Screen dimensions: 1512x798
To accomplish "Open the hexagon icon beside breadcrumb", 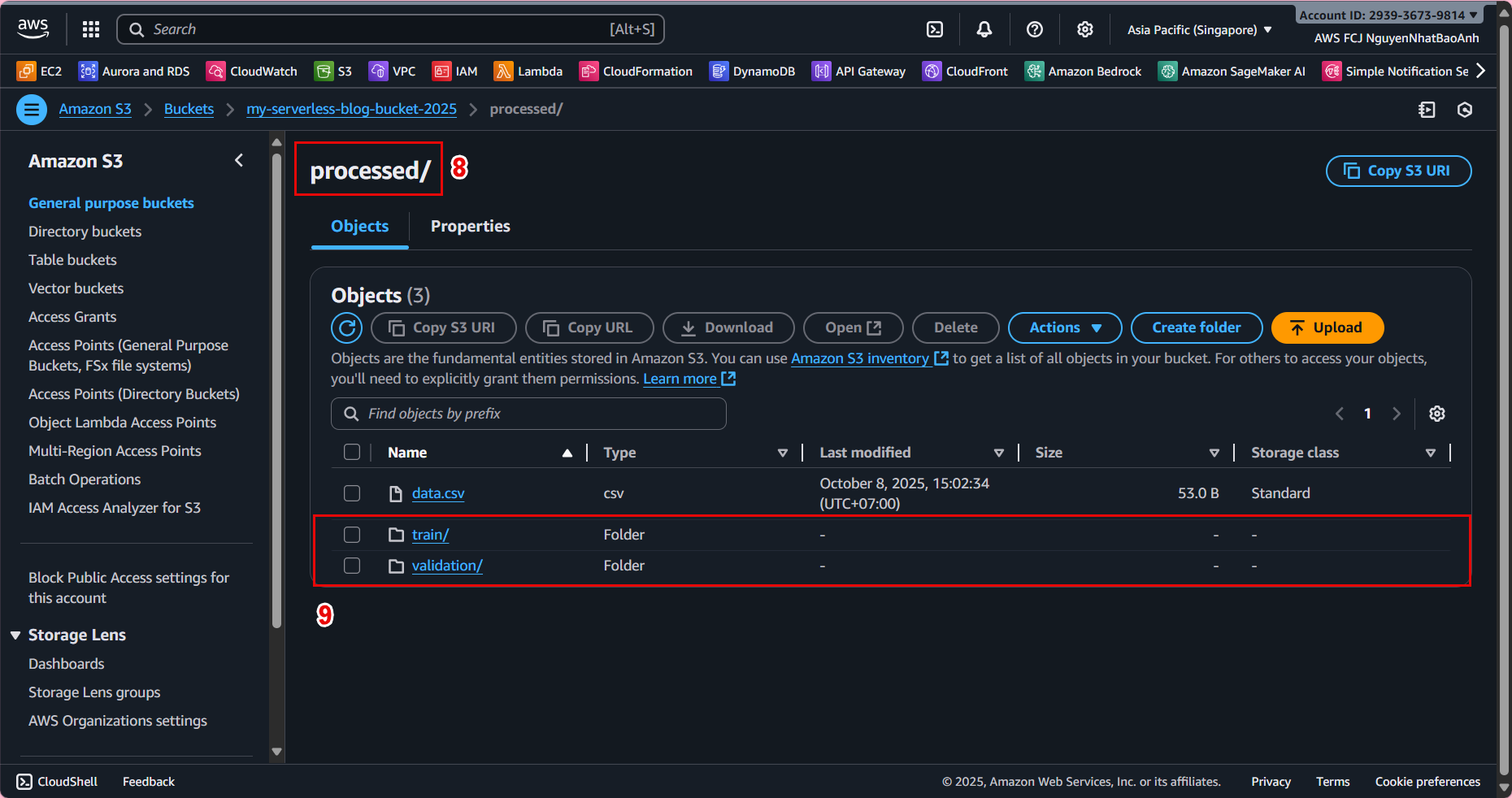I will click(1465, 110).
